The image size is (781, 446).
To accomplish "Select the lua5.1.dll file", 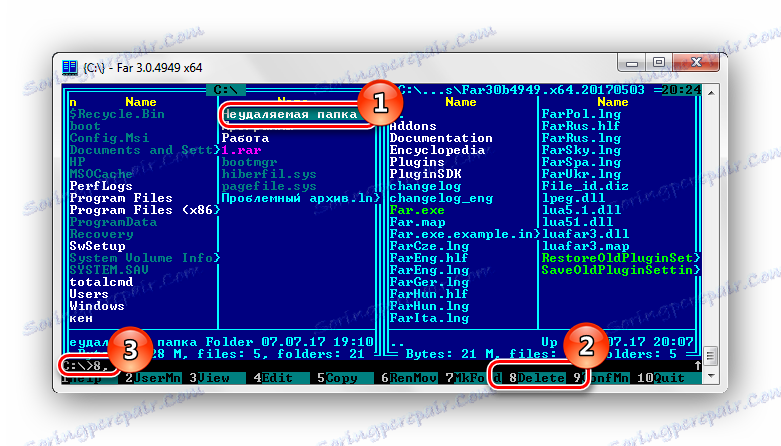I will tap(581, 210).
